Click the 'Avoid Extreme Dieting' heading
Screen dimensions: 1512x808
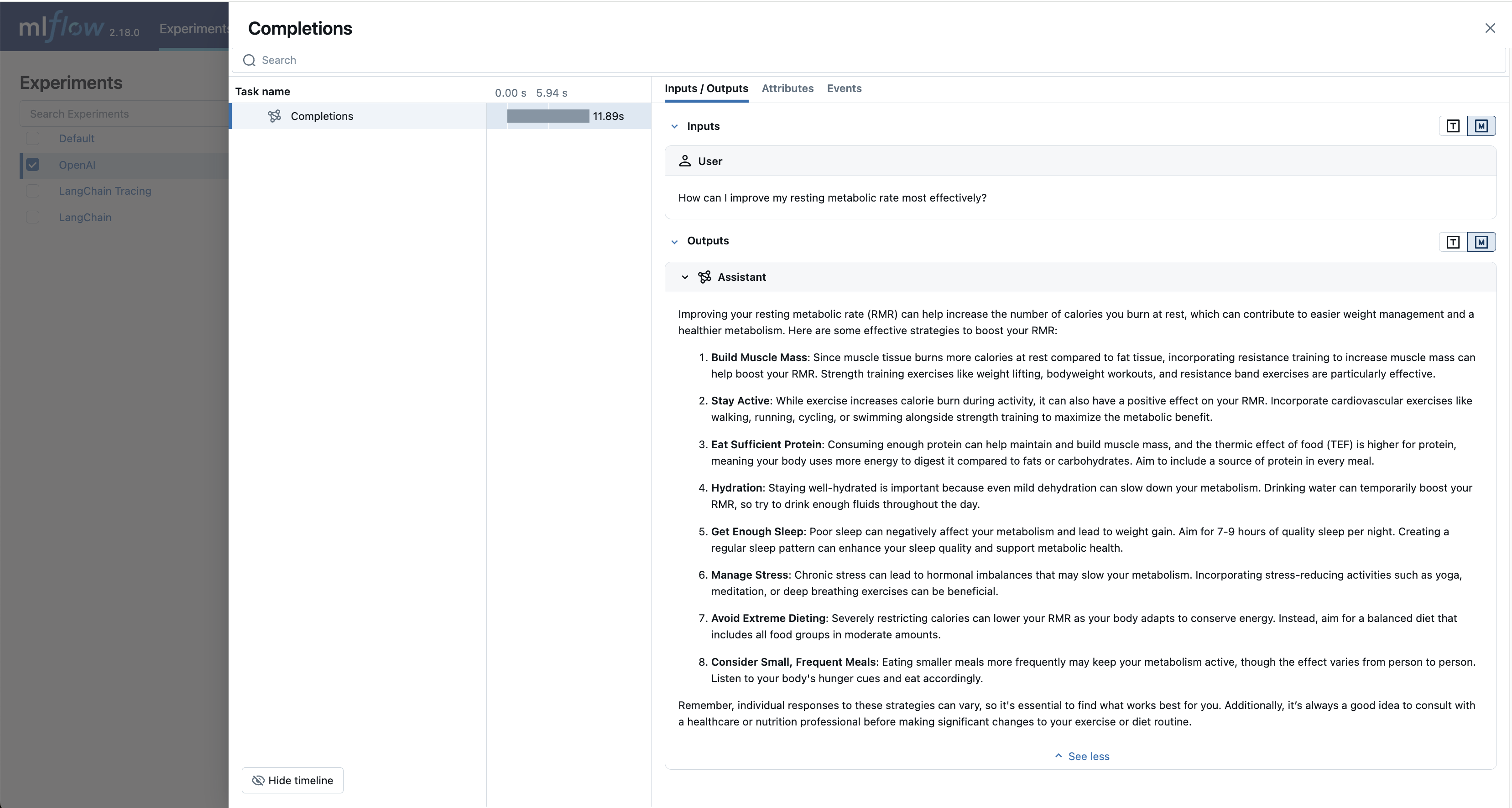click(768, 618)
